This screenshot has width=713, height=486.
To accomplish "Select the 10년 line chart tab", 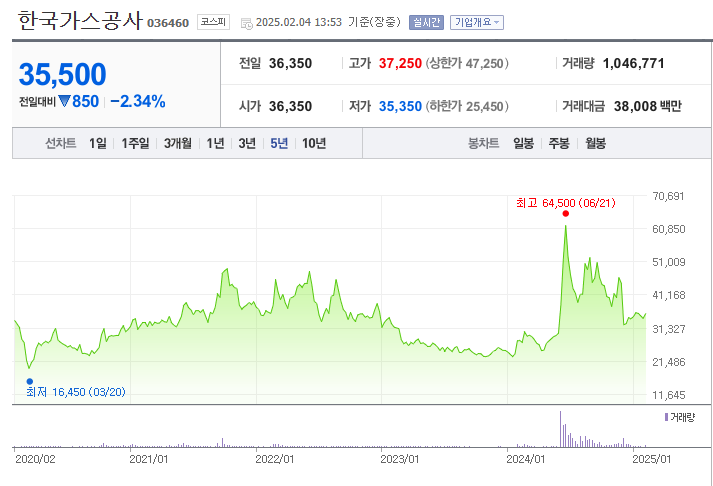I will (314, 144).
